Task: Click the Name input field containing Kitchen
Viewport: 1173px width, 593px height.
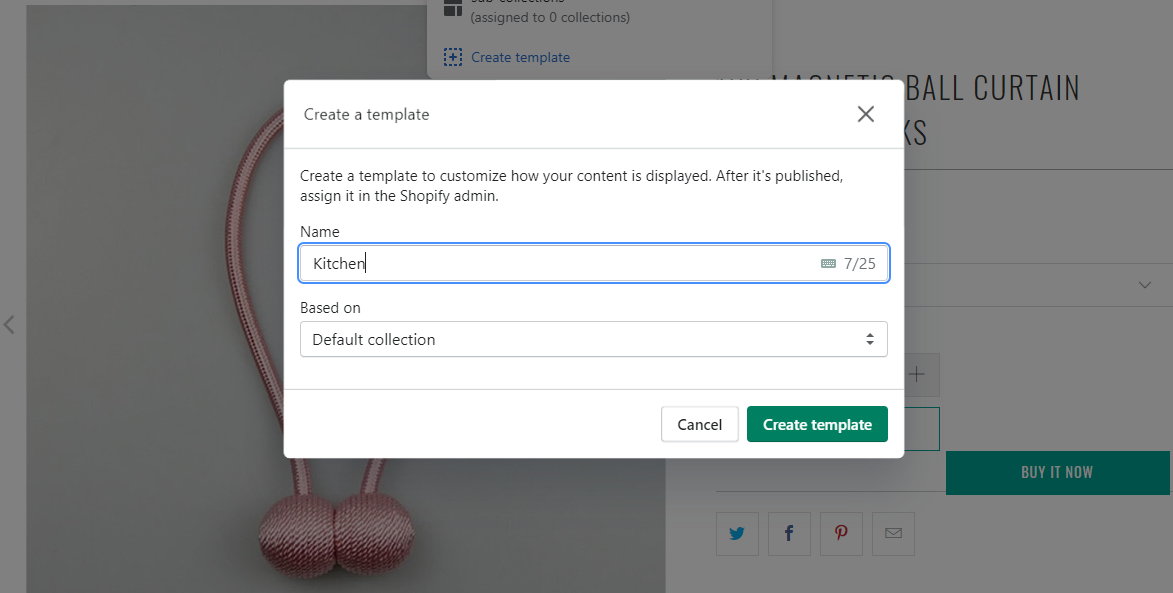Action: (x=593, y=263)
